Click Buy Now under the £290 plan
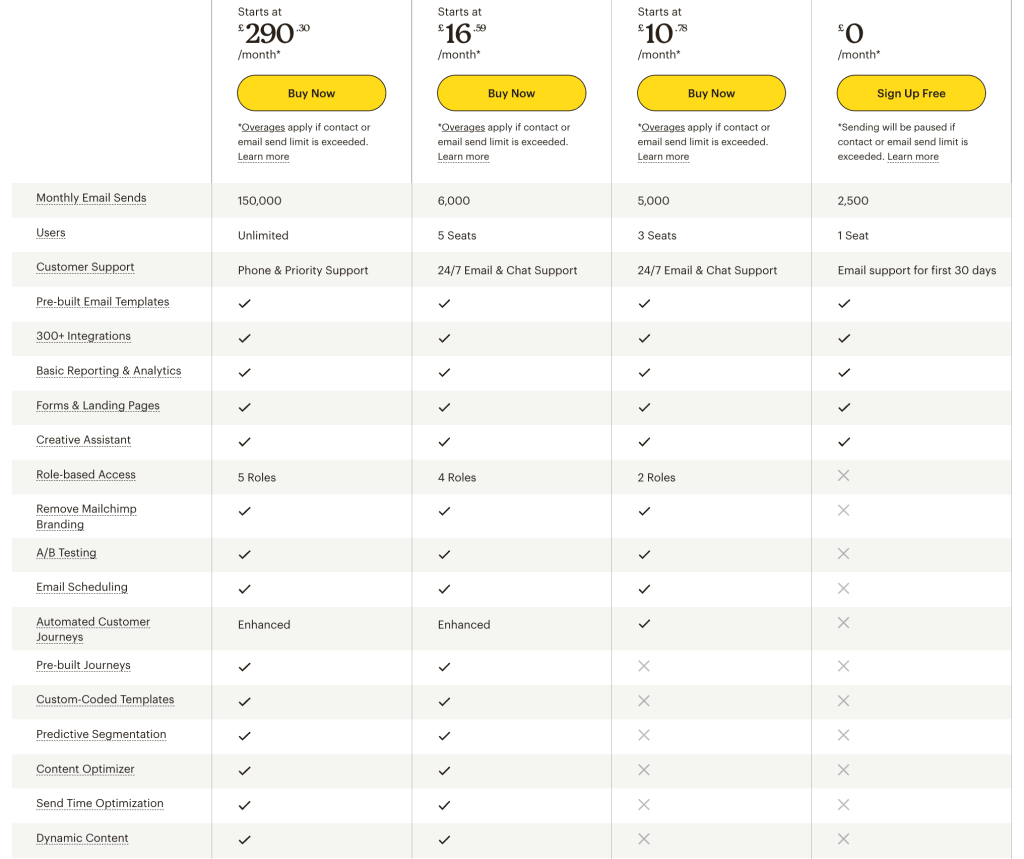This screenshot has width=1024, height=859. (x=312, y=93)
